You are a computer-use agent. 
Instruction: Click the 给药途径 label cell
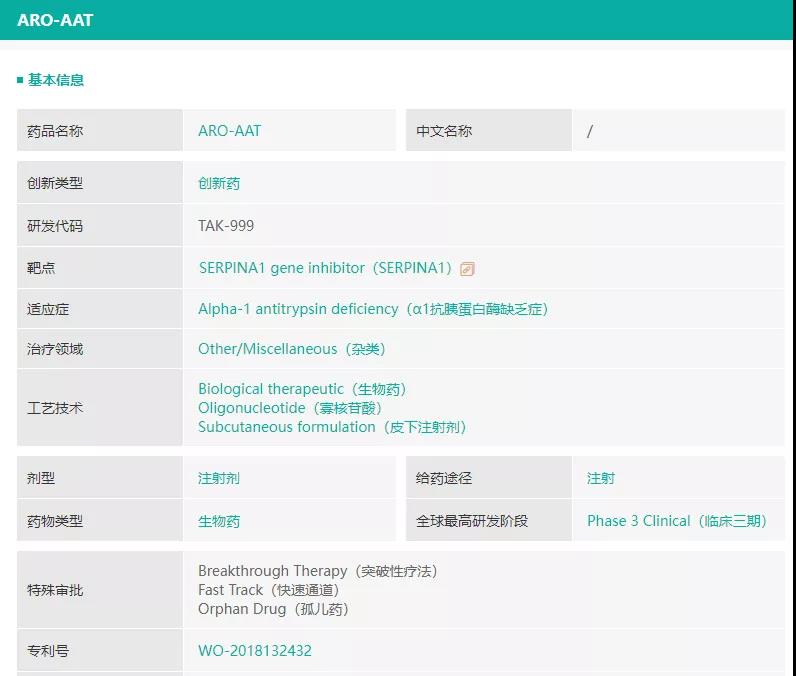489,478
